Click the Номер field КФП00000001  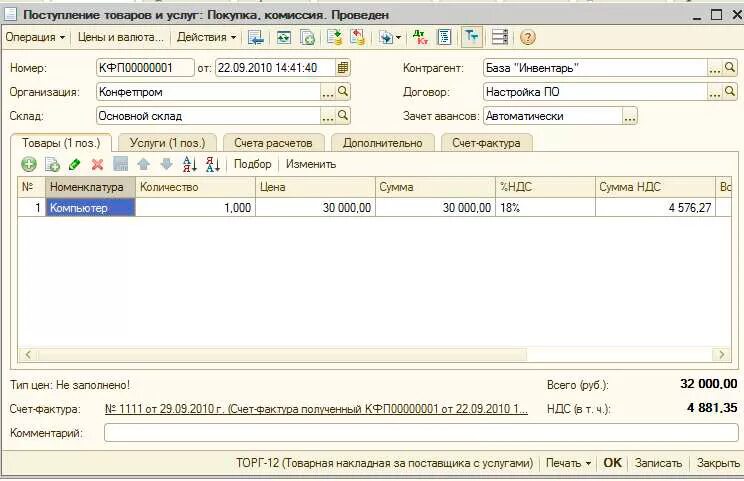(145, 68)
